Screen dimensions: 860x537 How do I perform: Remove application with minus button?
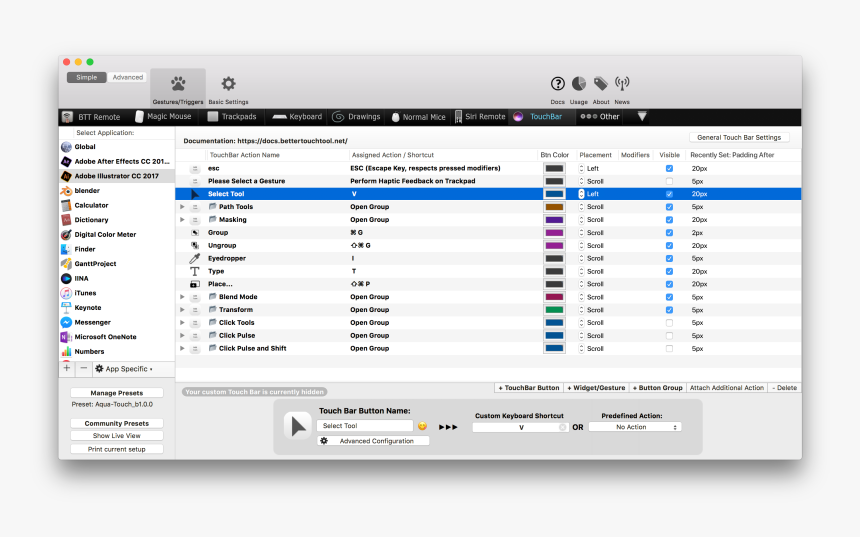click(83, 369)
